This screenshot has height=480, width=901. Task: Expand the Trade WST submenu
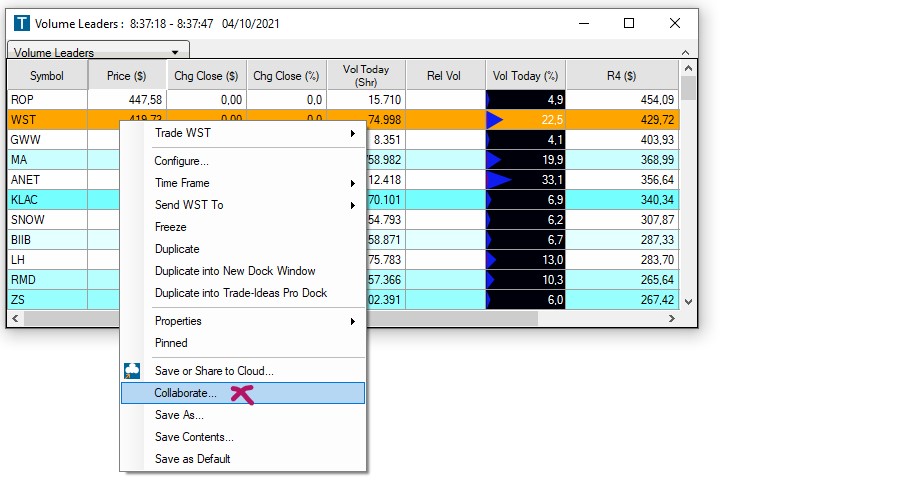352,133
